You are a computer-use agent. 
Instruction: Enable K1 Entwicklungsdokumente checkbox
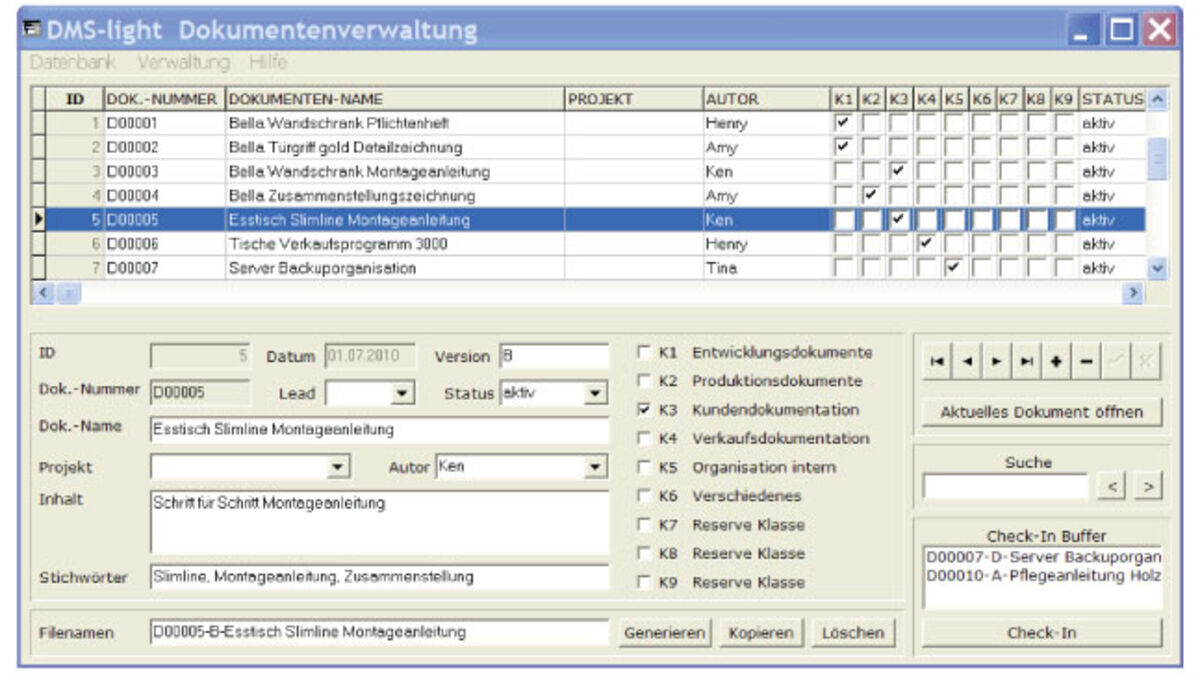(x=644, y=353)
